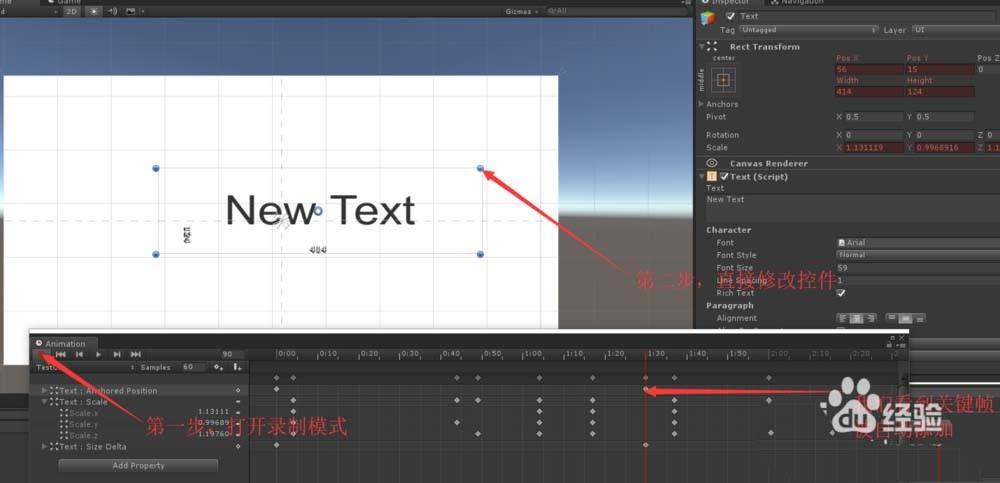The image size is (1000, 483).
Task: Open scene effects image dropdown
Action: (x=133, y=11)
